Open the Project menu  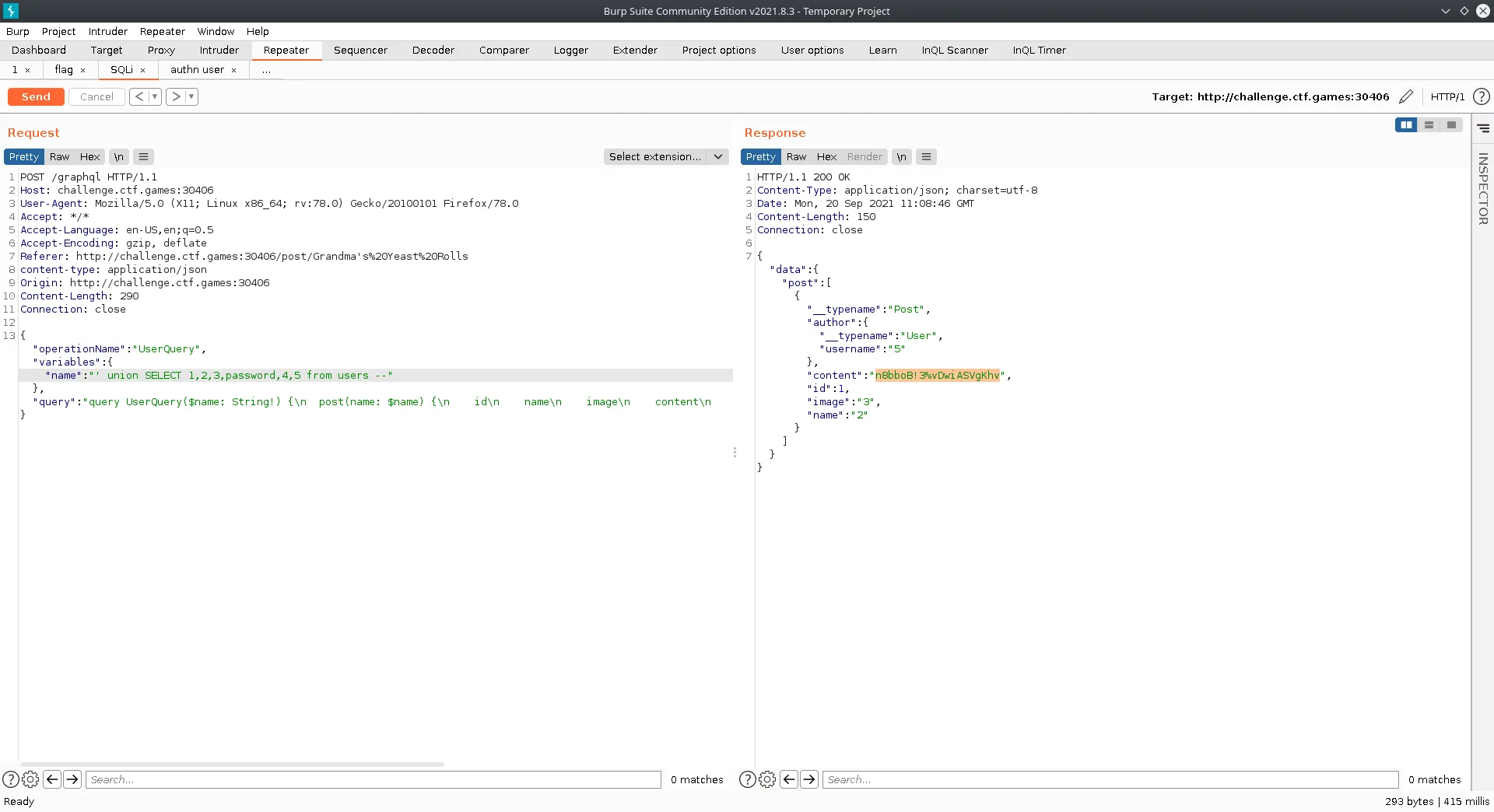pyautogui.click(x=59, y=31)
